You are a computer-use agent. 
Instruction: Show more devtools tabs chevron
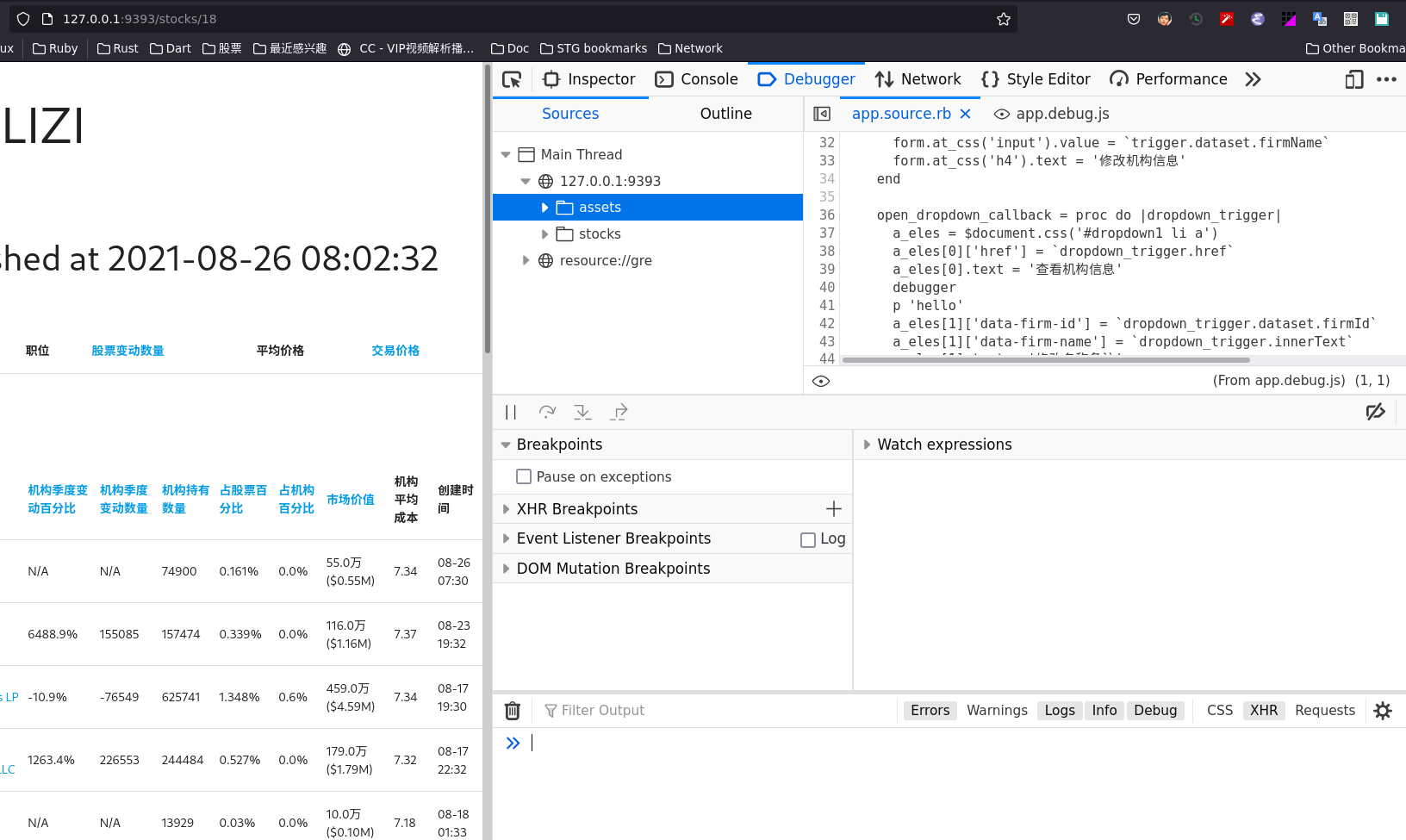(x=1253, y=79)
